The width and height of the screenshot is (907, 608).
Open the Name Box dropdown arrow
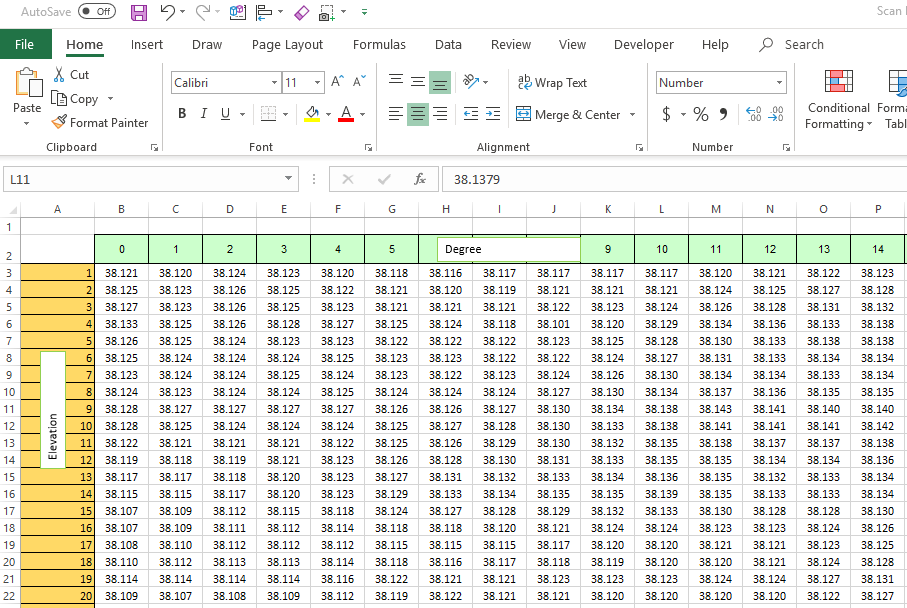[289, 179]
